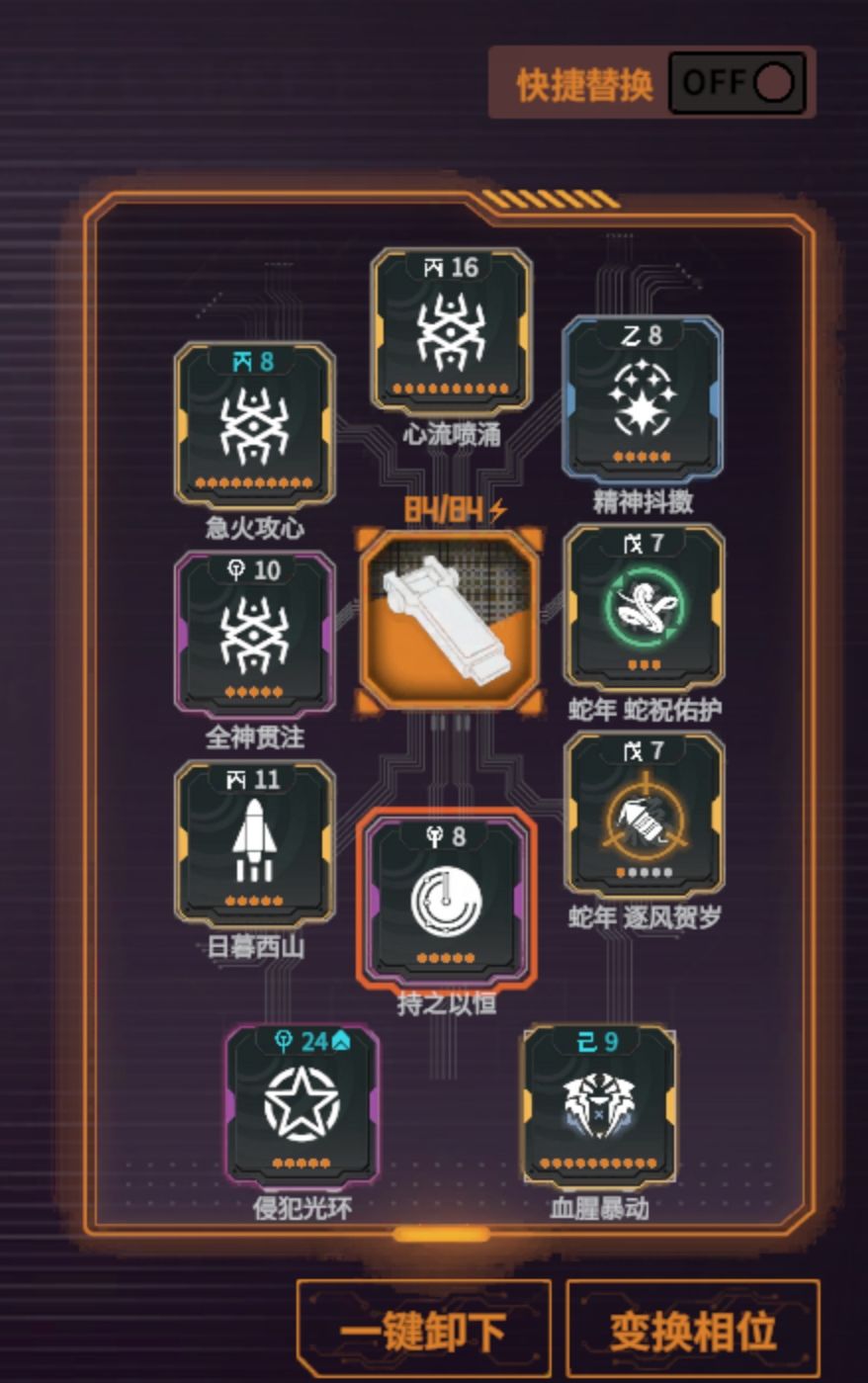Click the 蛇年 逐风贺岁 firecracker chip
Viewport: 868px width, 1383px height.
[644, 815]
